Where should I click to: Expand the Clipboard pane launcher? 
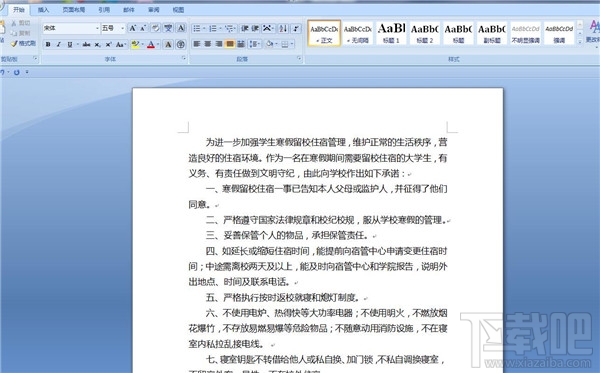coord(35,58)
